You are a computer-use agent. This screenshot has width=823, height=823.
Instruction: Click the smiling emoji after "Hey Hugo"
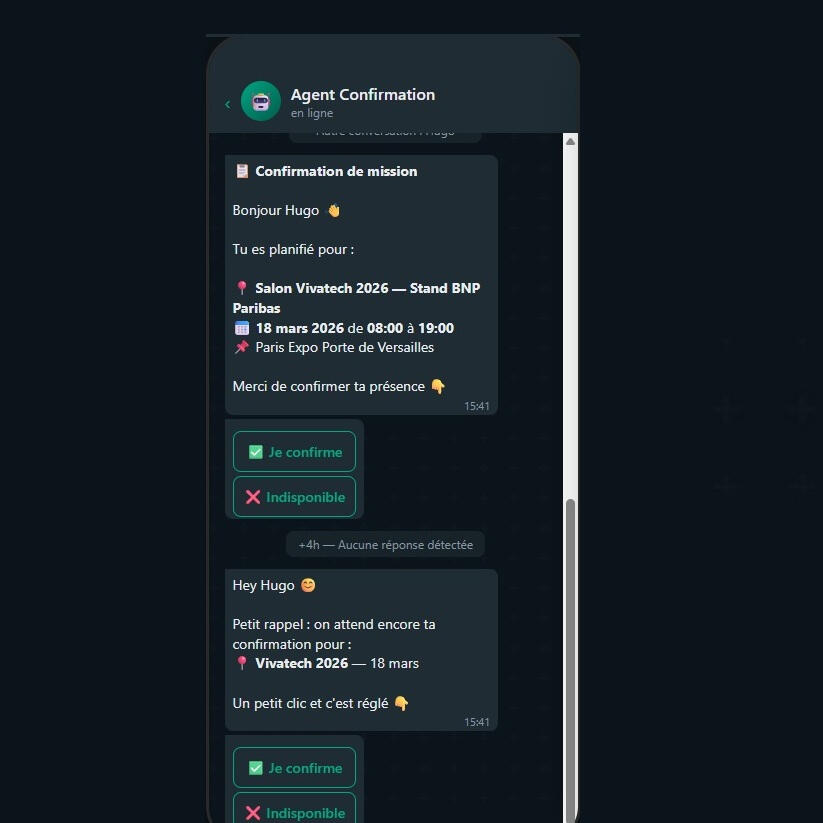[x=308, y=585]
